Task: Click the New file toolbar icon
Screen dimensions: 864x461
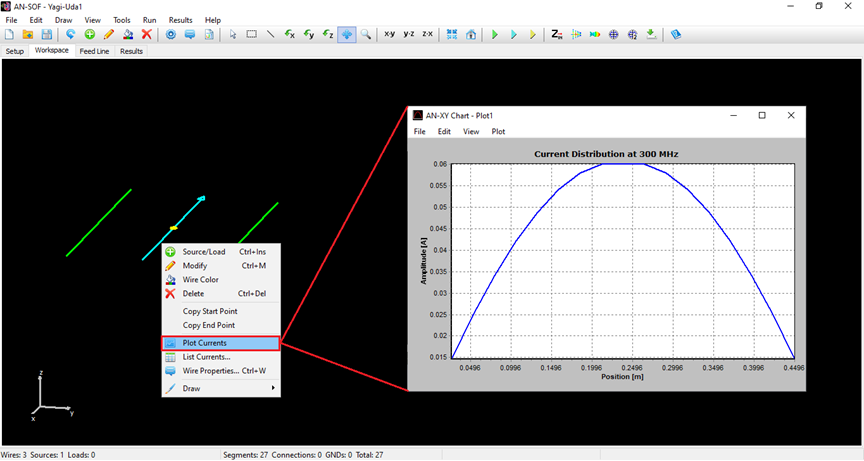Action: tap(9, 34)
